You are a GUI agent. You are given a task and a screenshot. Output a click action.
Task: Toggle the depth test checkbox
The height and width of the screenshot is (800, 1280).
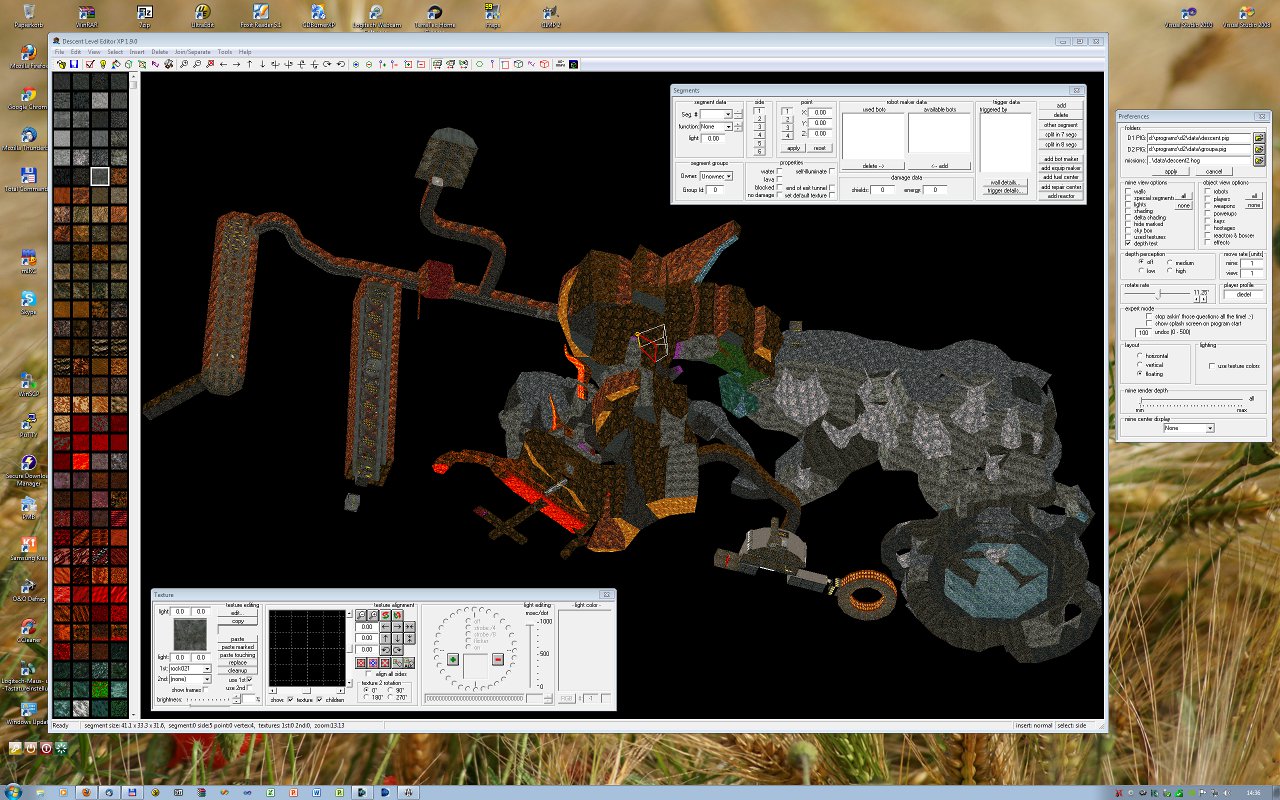coord(1129,243)
